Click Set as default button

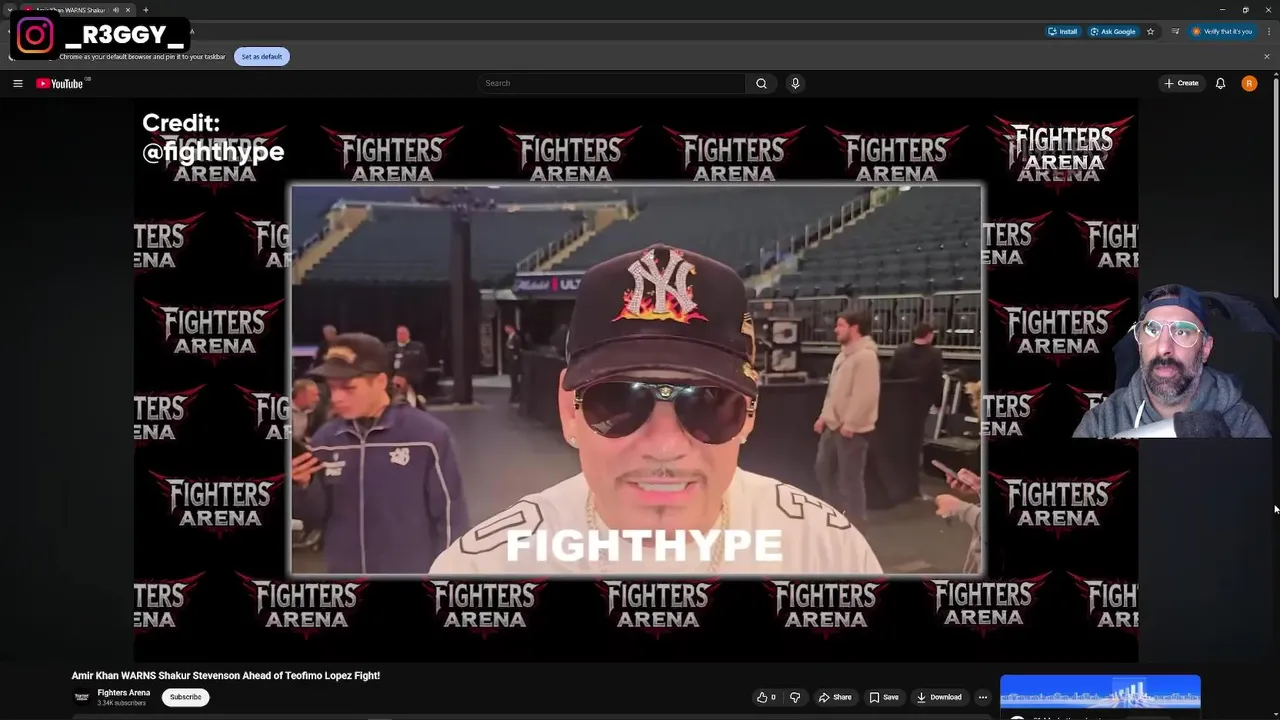pos(262,56)
